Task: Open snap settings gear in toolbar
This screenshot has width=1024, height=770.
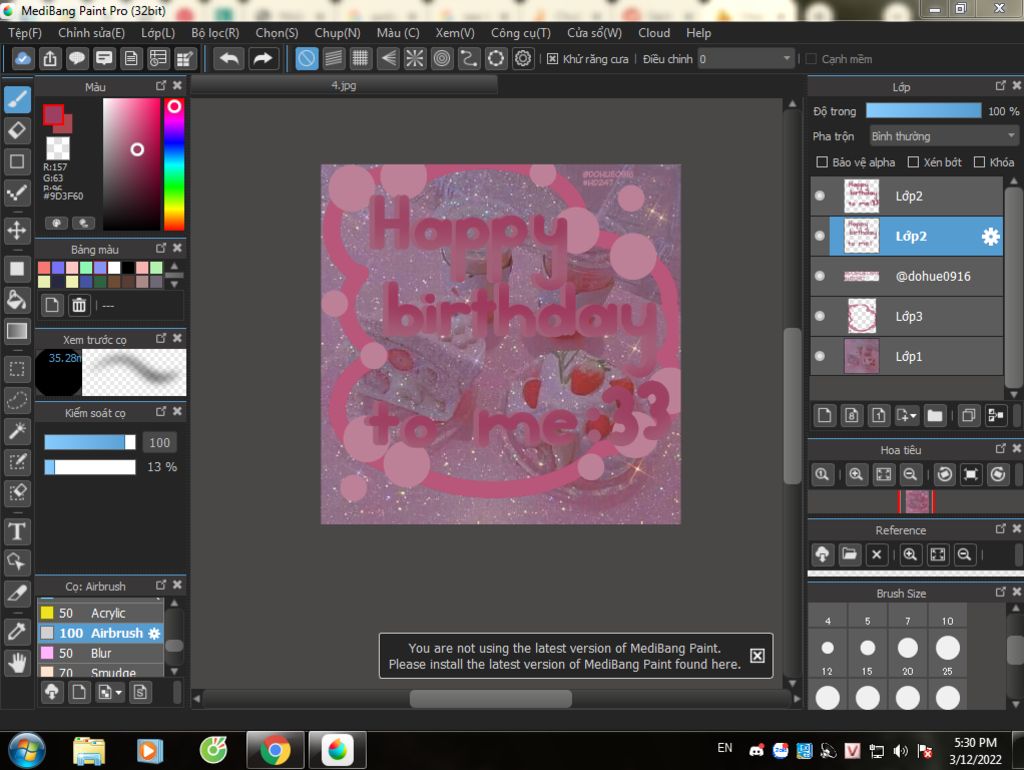Action: point(522,59)
